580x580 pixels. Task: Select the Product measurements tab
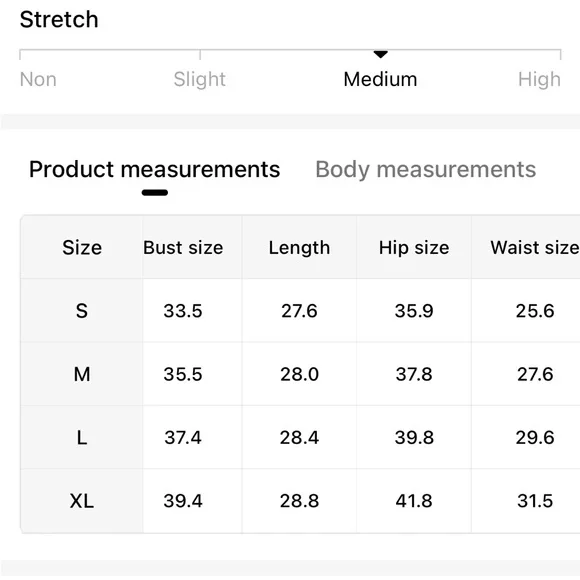coord(155,170)
